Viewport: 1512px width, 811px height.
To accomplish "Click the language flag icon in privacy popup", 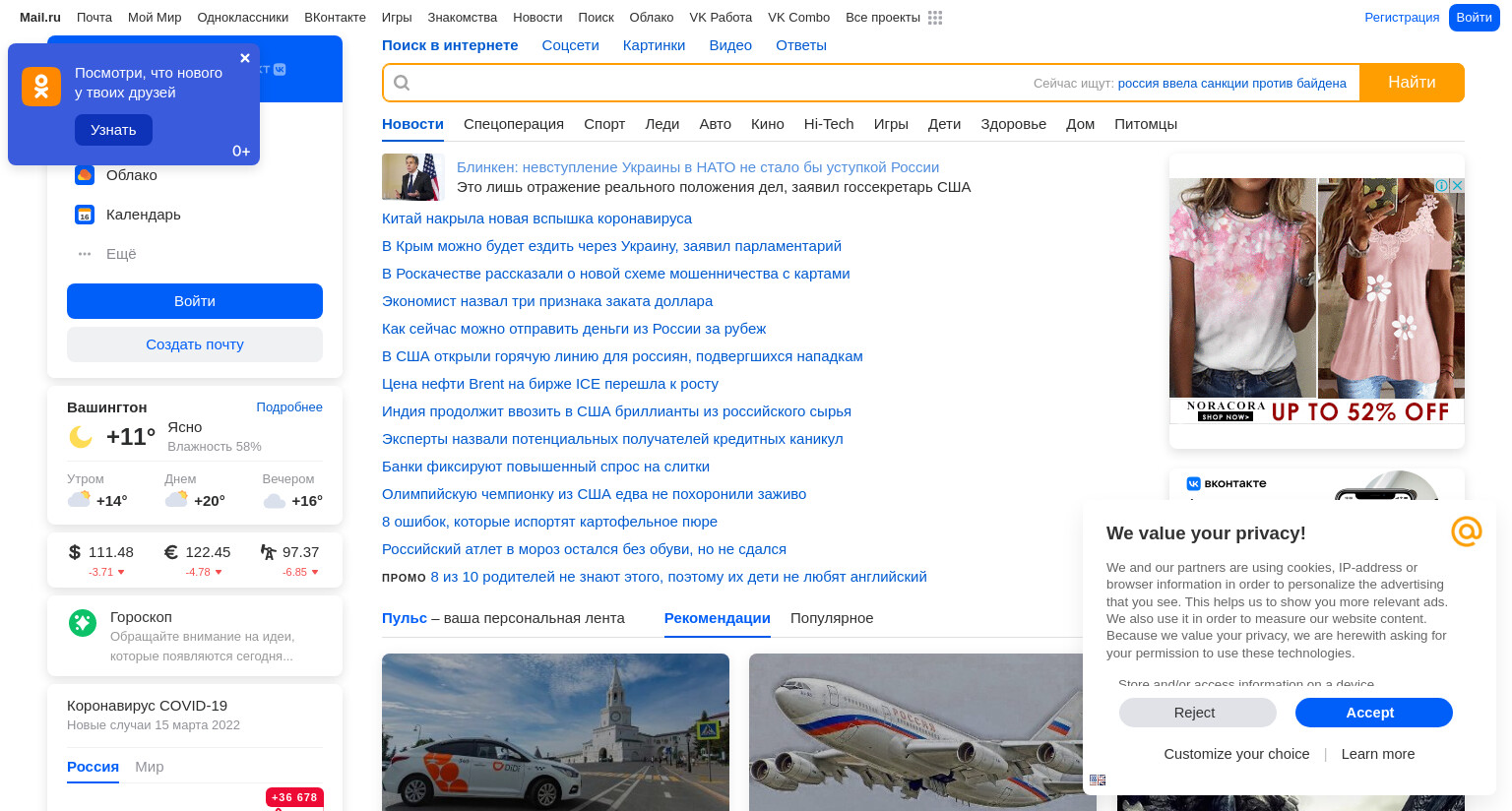I will click(1098, 780).
